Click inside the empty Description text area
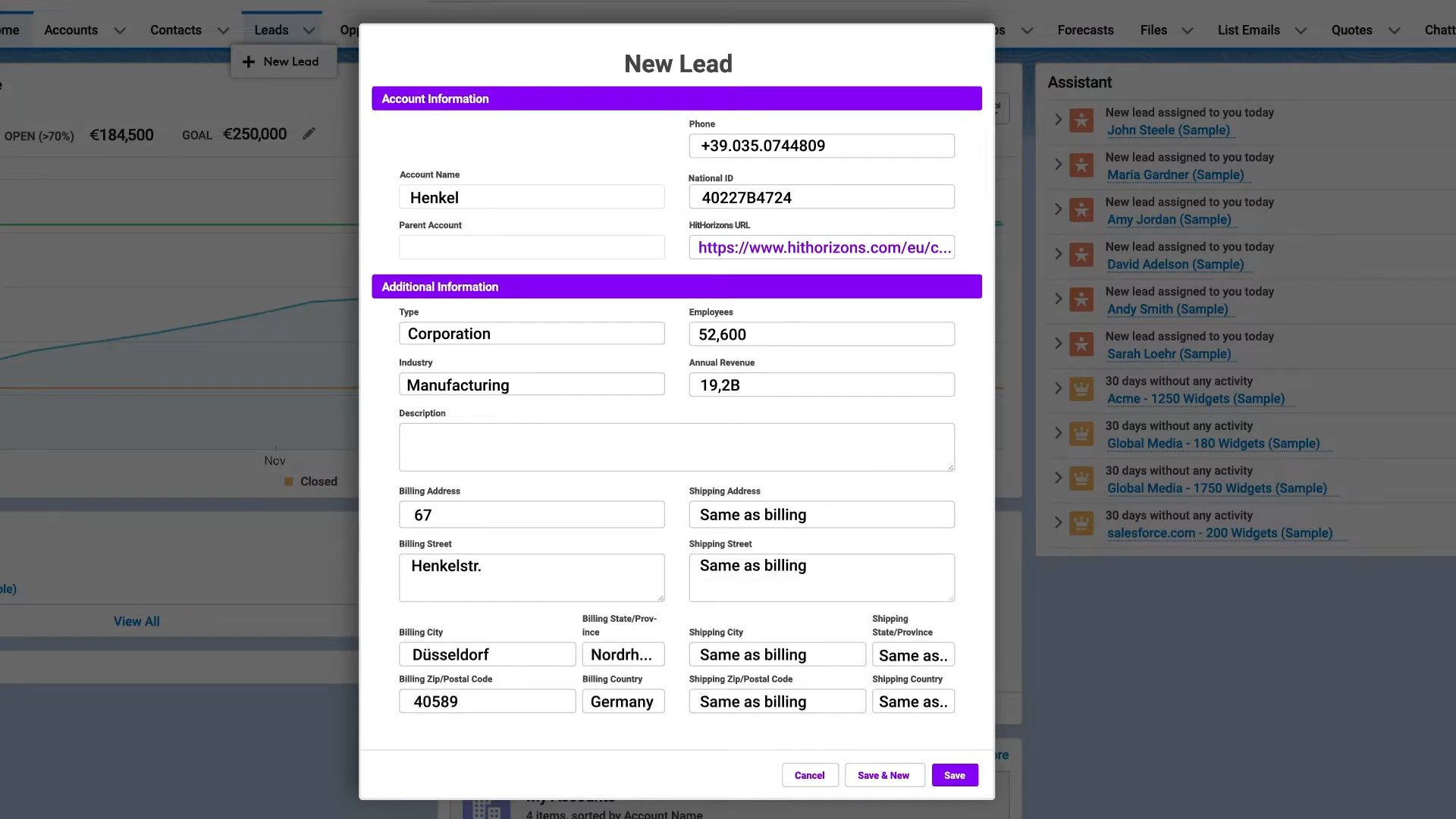 click(676, 447)
